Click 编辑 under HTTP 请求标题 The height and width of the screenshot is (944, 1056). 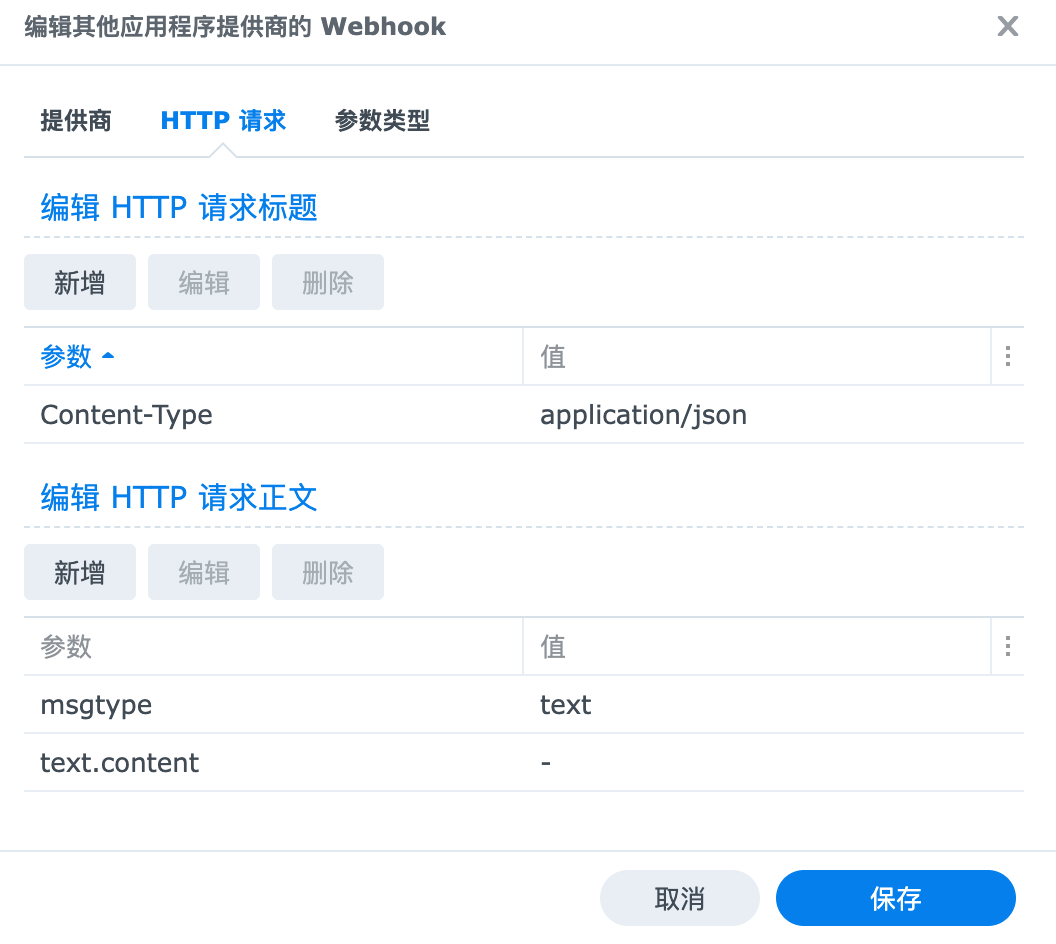coord(203,282)
